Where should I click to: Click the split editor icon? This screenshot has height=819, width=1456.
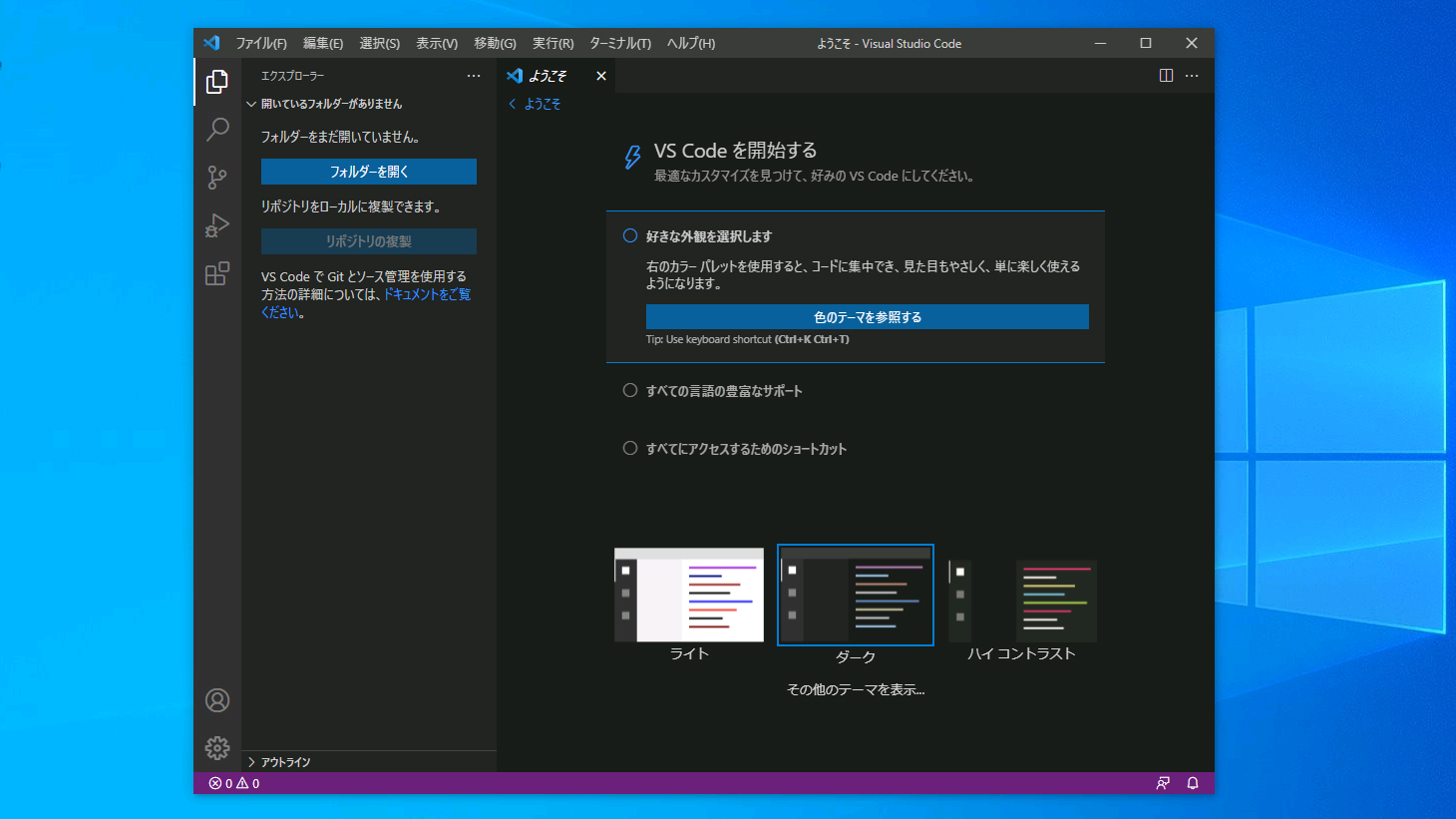click(1166, 76)
